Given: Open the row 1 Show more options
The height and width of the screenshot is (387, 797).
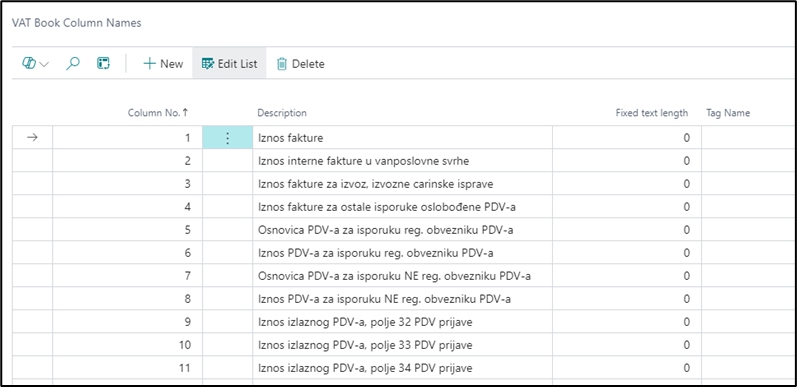Looking at the screenshot, I should pyautogui.click(x=227, y=138).
